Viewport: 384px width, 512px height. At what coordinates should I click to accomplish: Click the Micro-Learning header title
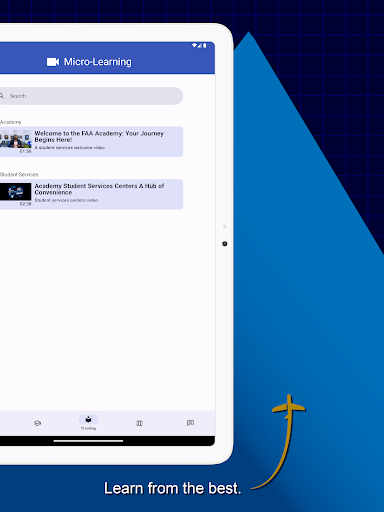(x=98, y=62)
